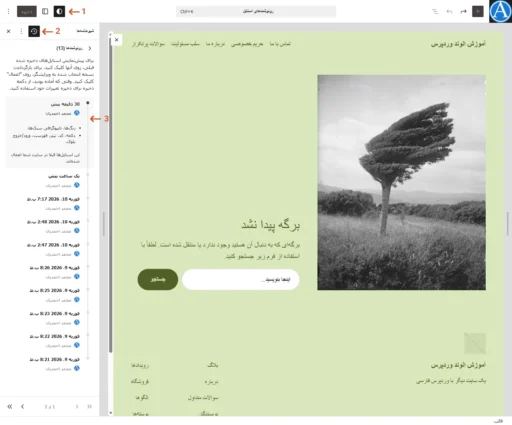Viewport: 512px width, 425px height.
Task: Go back using chevron beside رونوشت‌ها (13)
Action: click(90, 48)
